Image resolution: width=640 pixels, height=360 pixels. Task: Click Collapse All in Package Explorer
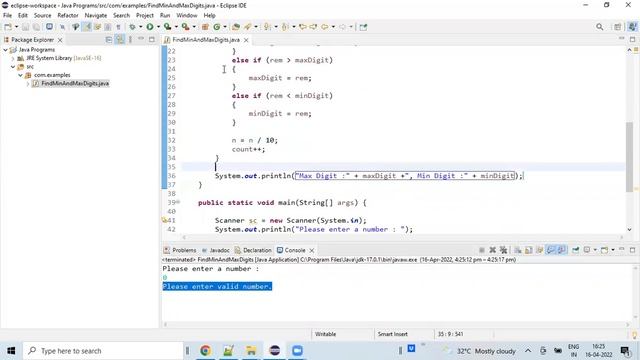click(109, 40)
